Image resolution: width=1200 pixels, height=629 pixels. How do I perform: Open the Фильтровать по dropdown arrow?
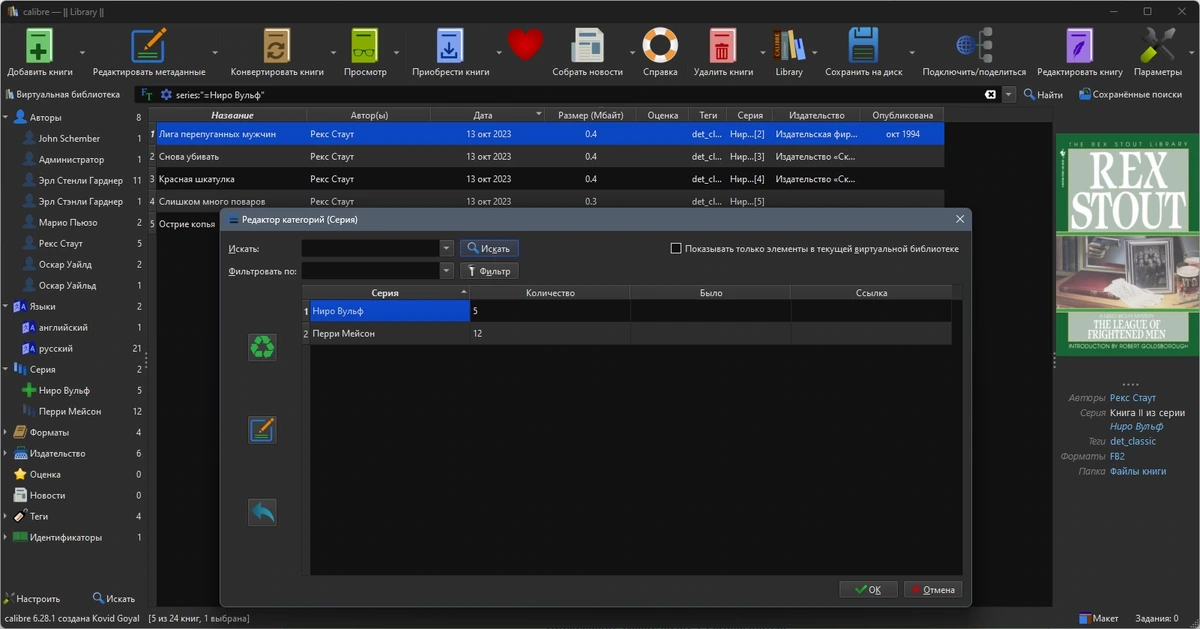click(447, 271)
